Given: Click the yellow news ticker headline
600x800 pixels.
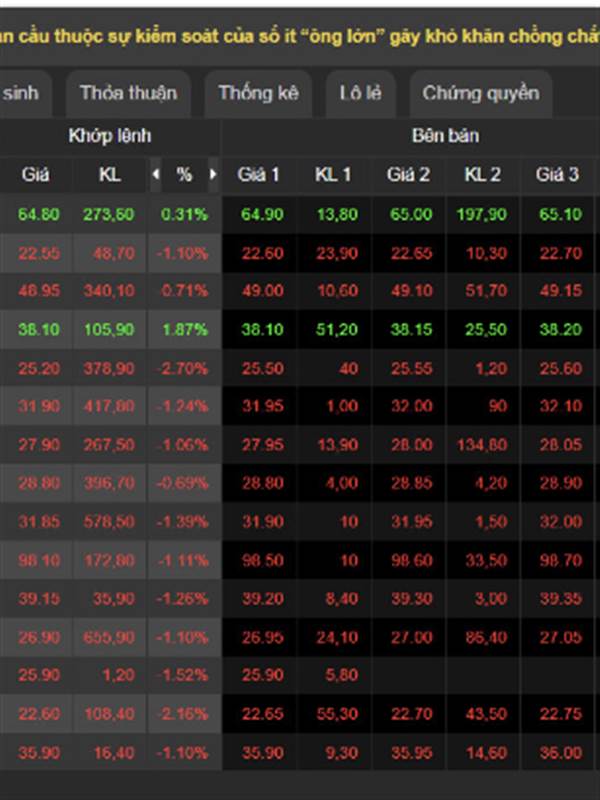Looking at the screenshot, I should (300, 36).
